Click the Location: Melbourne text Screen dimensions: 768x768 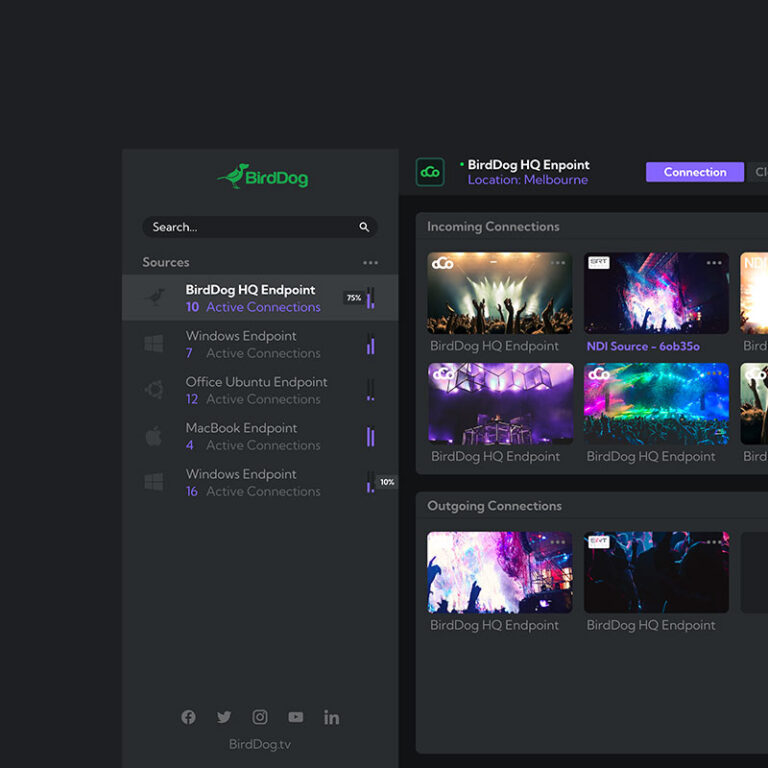point(528,180)
